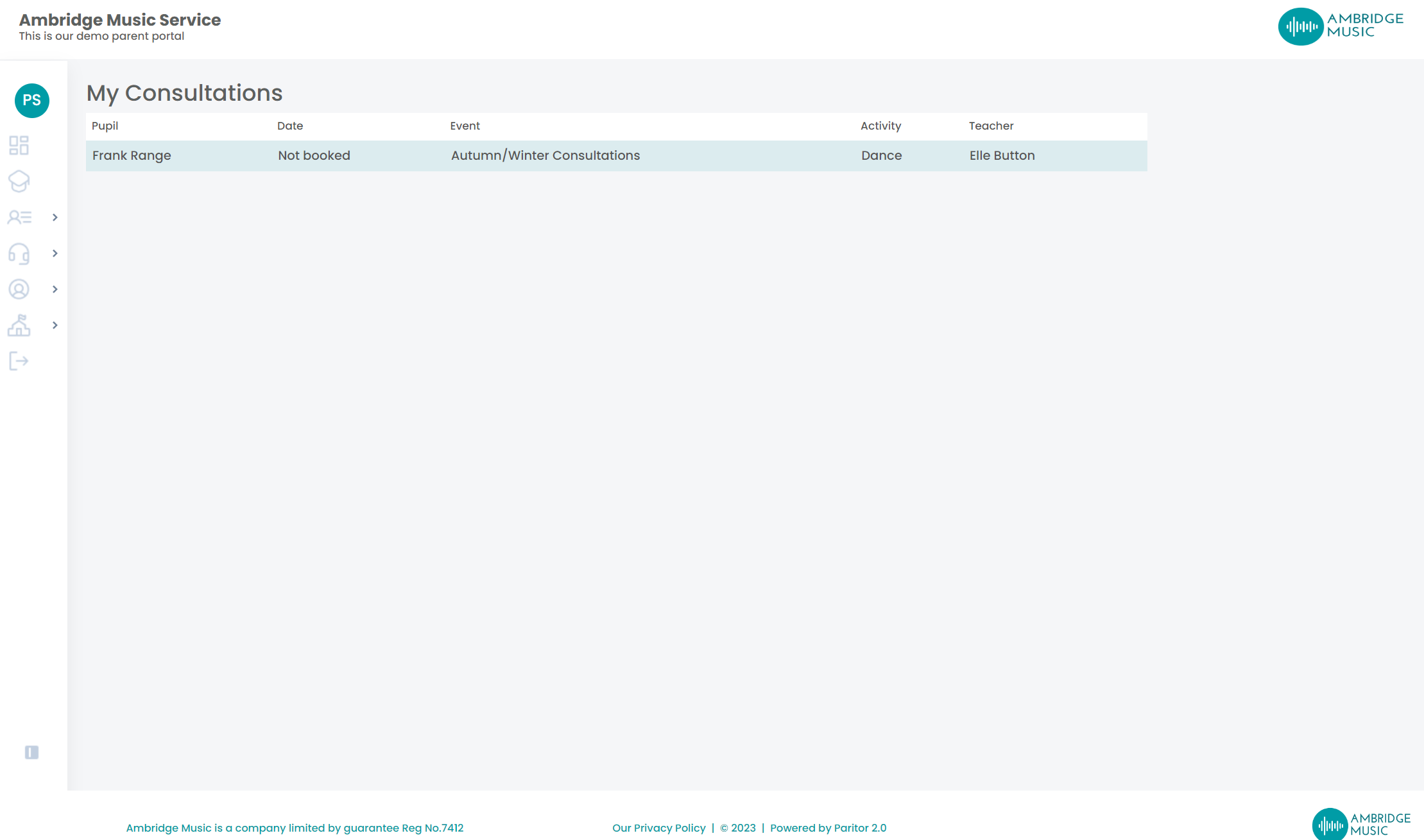
Task: Expand the user account submenu chevron
Action: pos(55,289)
